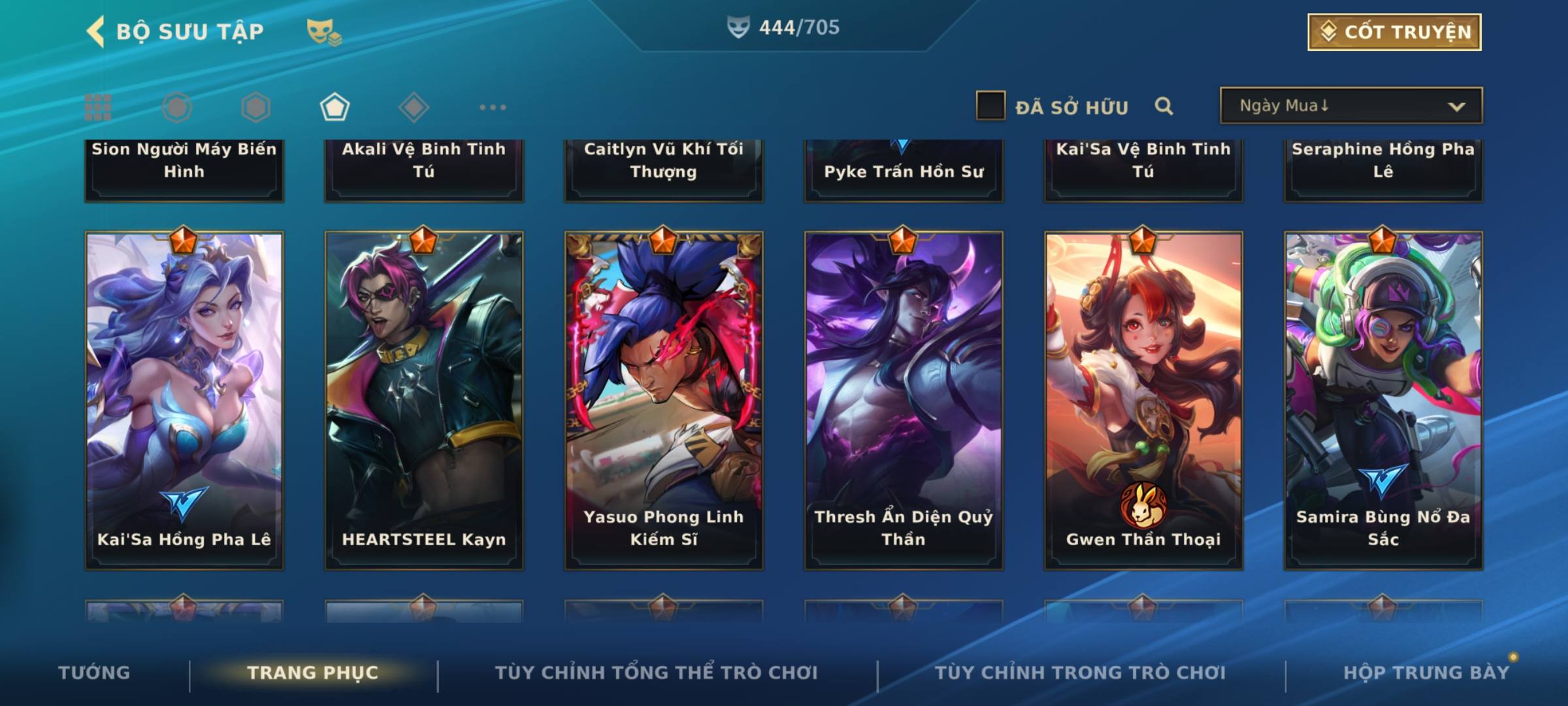Select the grid all-skins filter icon

click(98, 107)
